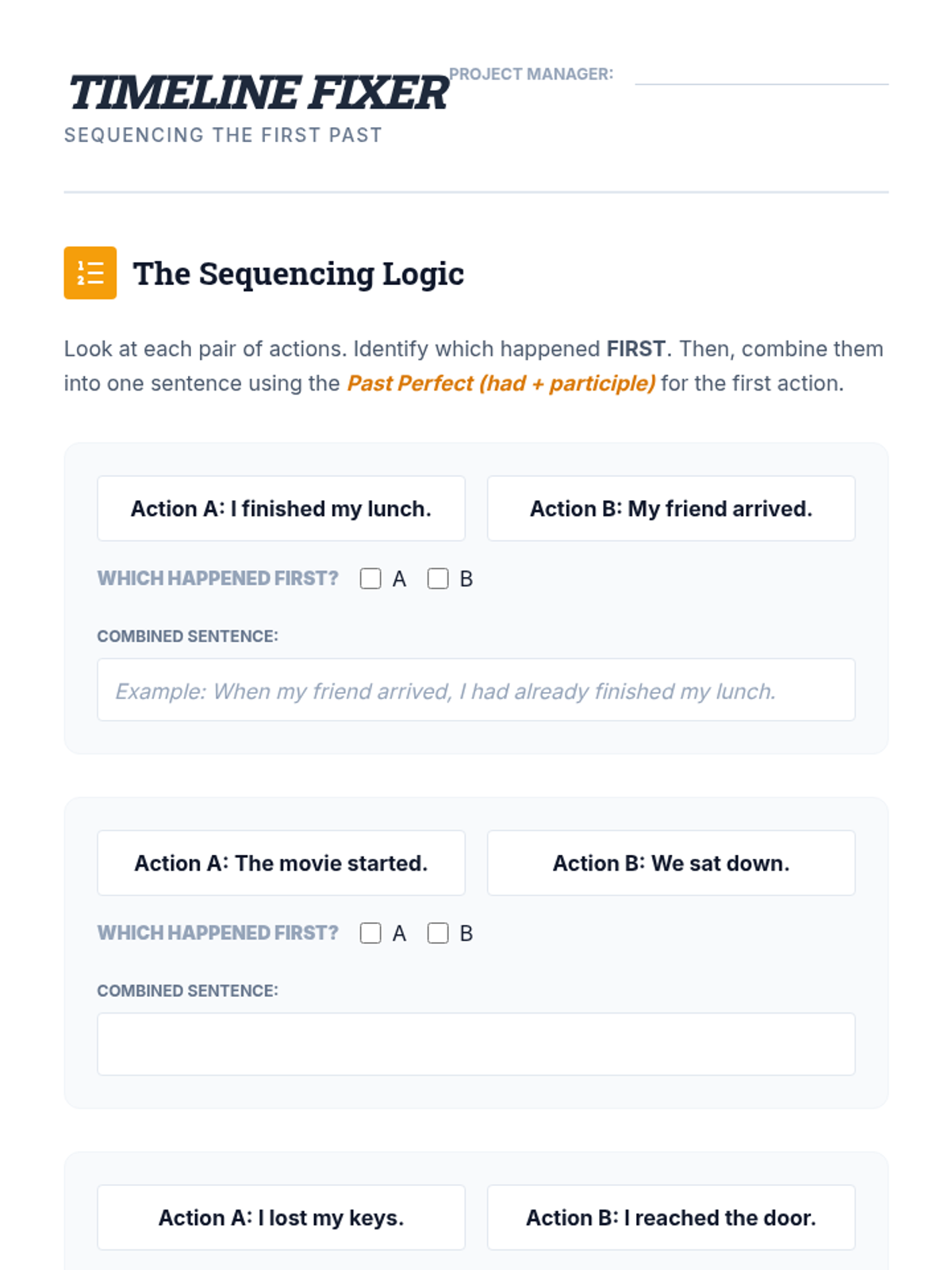Click the orange numbered-list icon

(90, 273)
